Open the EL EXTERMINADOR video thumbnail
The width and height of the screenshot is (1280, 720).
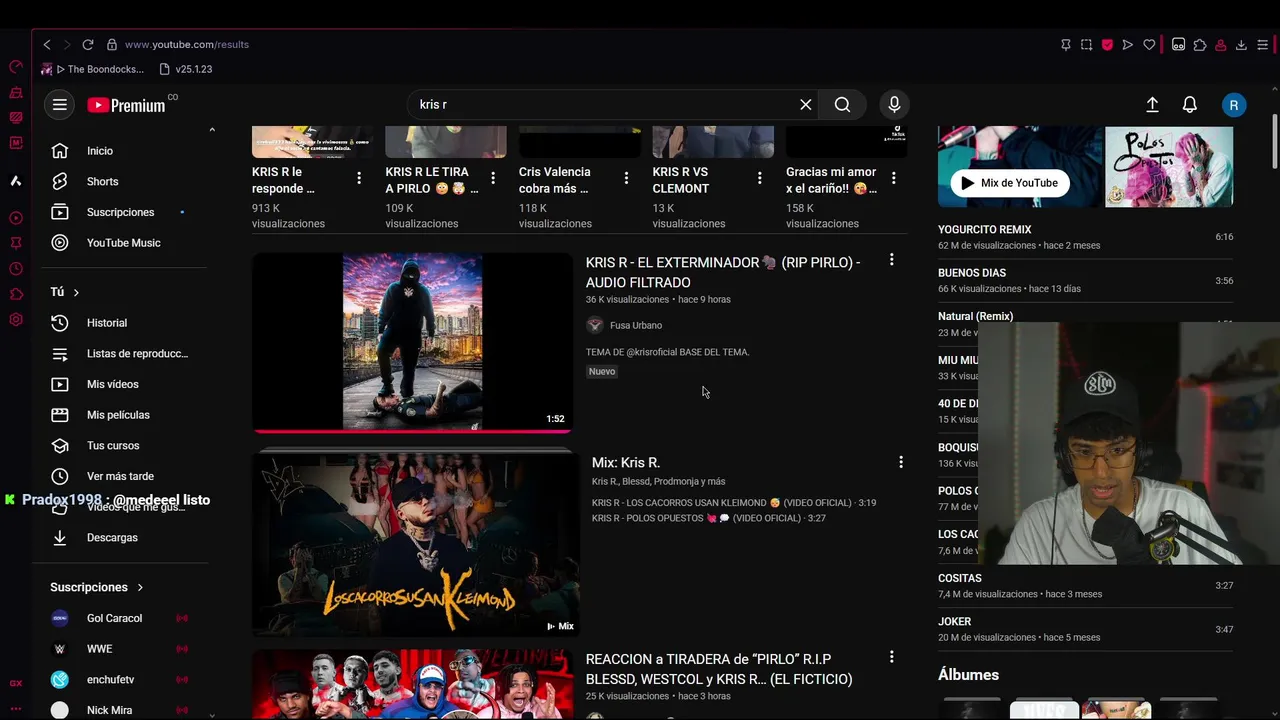412,342
